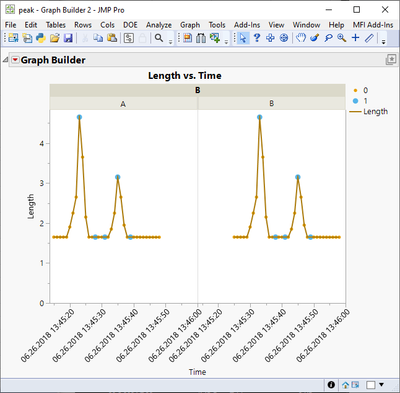Select the arrow pointer tool

pyautogui.click(x=243, y=38)
